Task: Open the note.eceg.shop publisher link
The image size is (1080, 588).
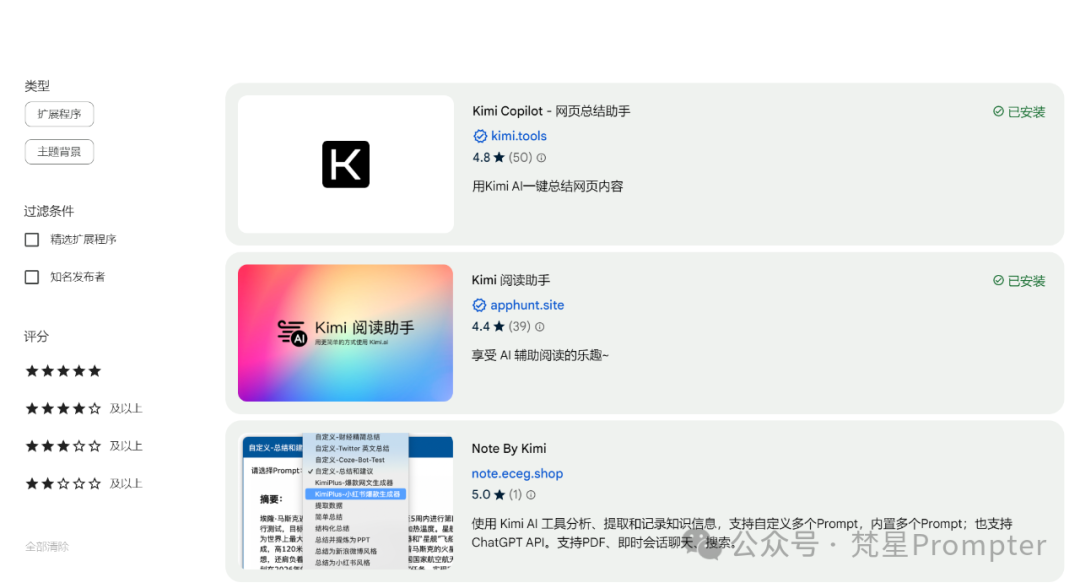Action: [x=517, y=474]
